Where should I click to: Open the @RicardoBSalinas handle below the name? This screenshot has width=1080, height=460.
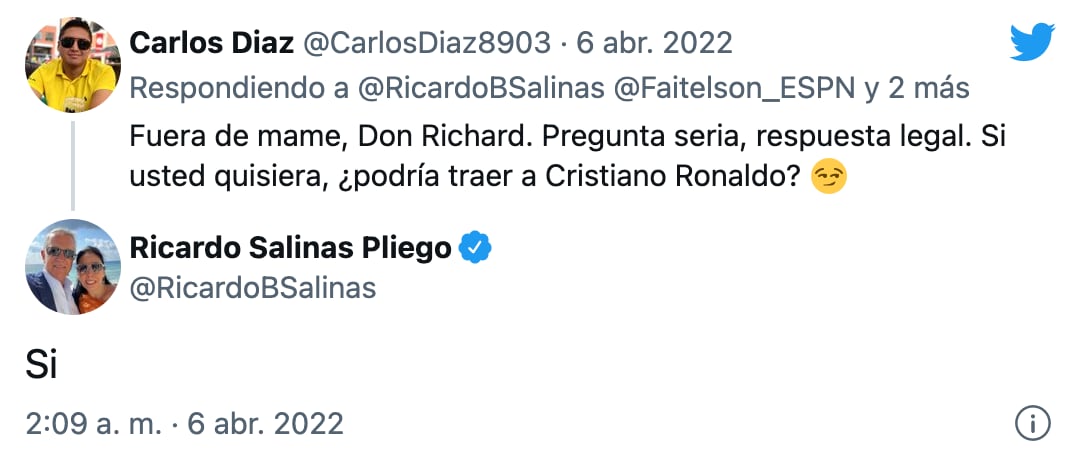(x=253, y=288)
